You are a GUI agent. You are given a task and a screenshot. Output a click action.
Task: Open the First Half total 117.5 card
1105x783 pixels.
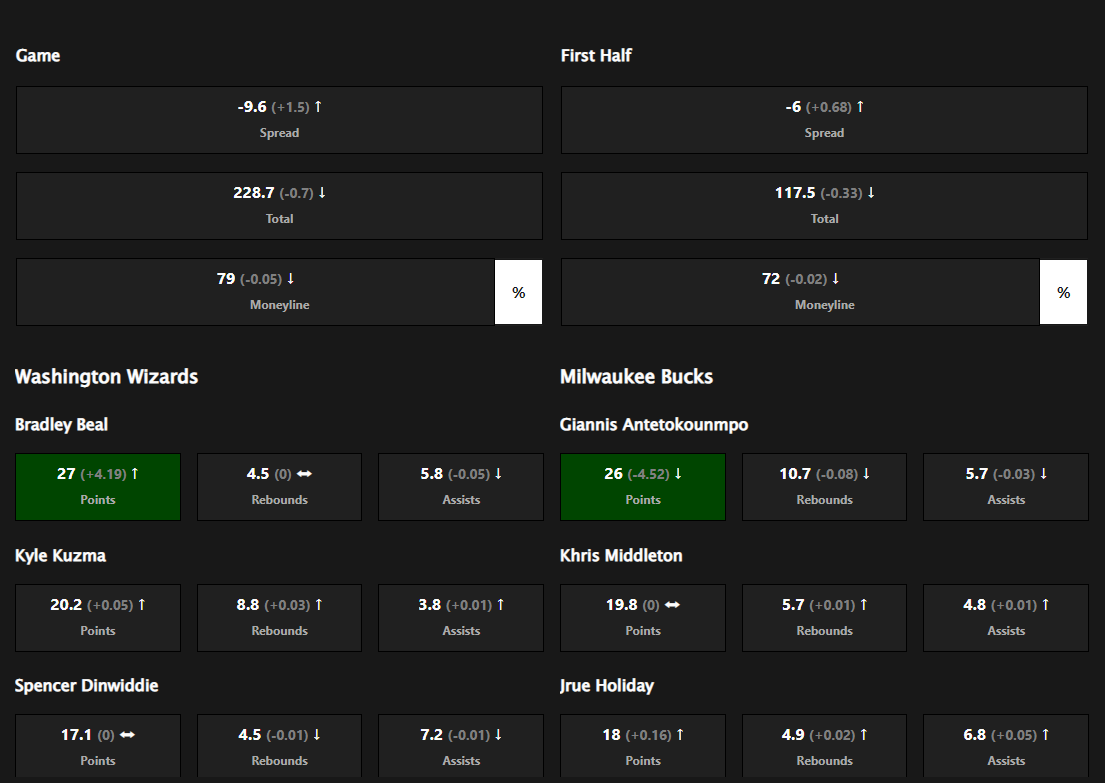(825, 206)
